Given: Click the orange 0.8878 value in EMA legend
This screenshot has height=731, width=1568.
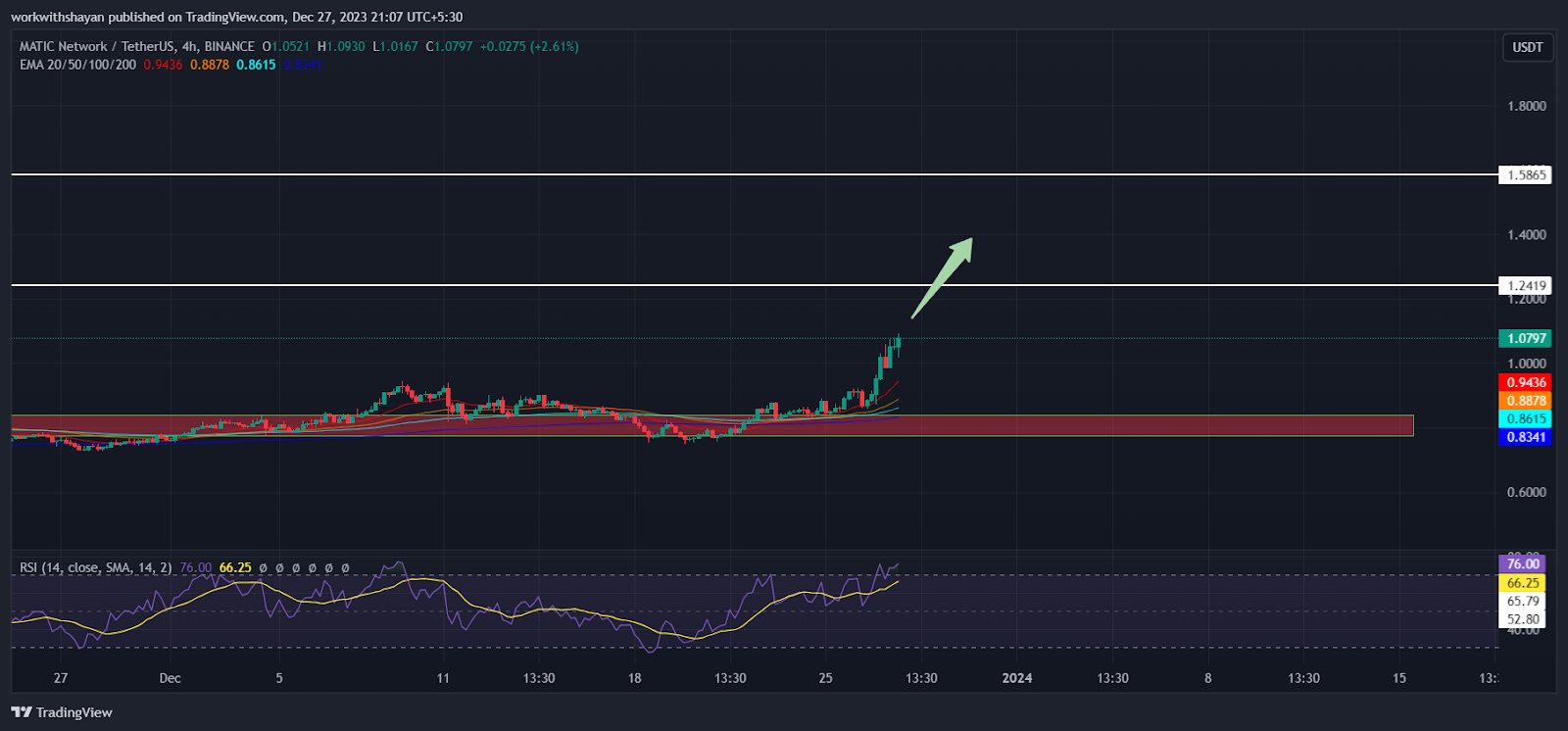Looking at the screenshot, I should [x=210, y=65].
